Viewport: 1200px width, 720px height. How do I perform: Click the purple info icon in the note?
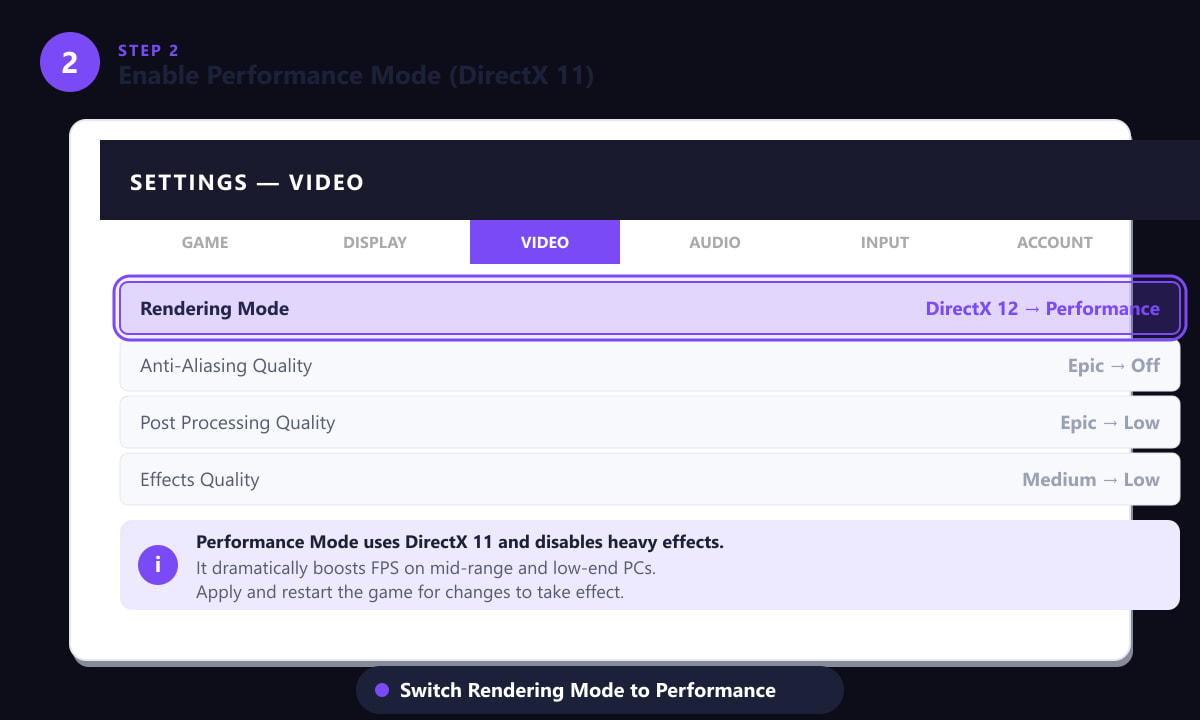(158, 565)
